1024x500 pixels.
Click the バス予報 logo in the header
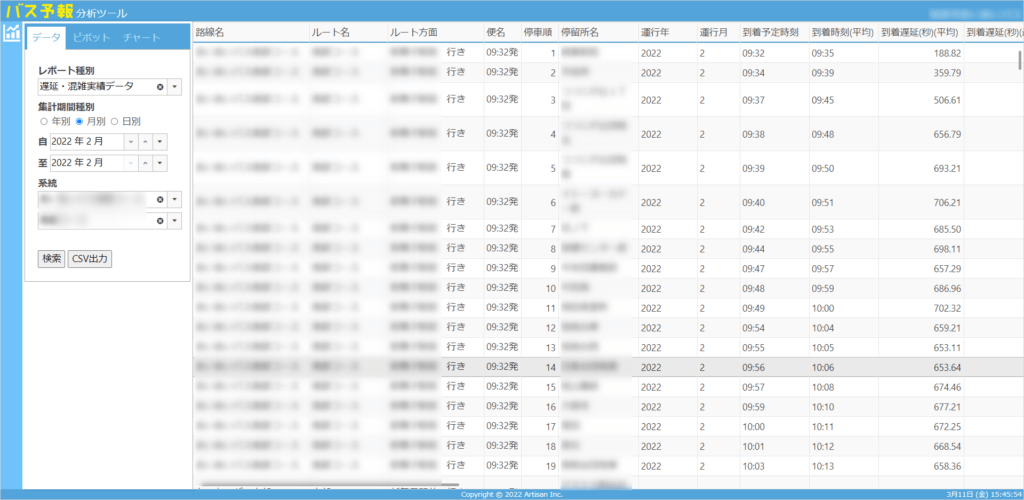point(39,11)
